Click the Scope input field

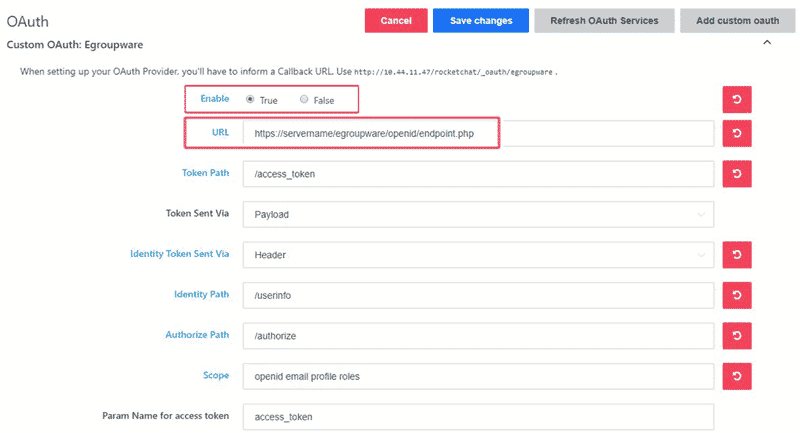[478, 376]
